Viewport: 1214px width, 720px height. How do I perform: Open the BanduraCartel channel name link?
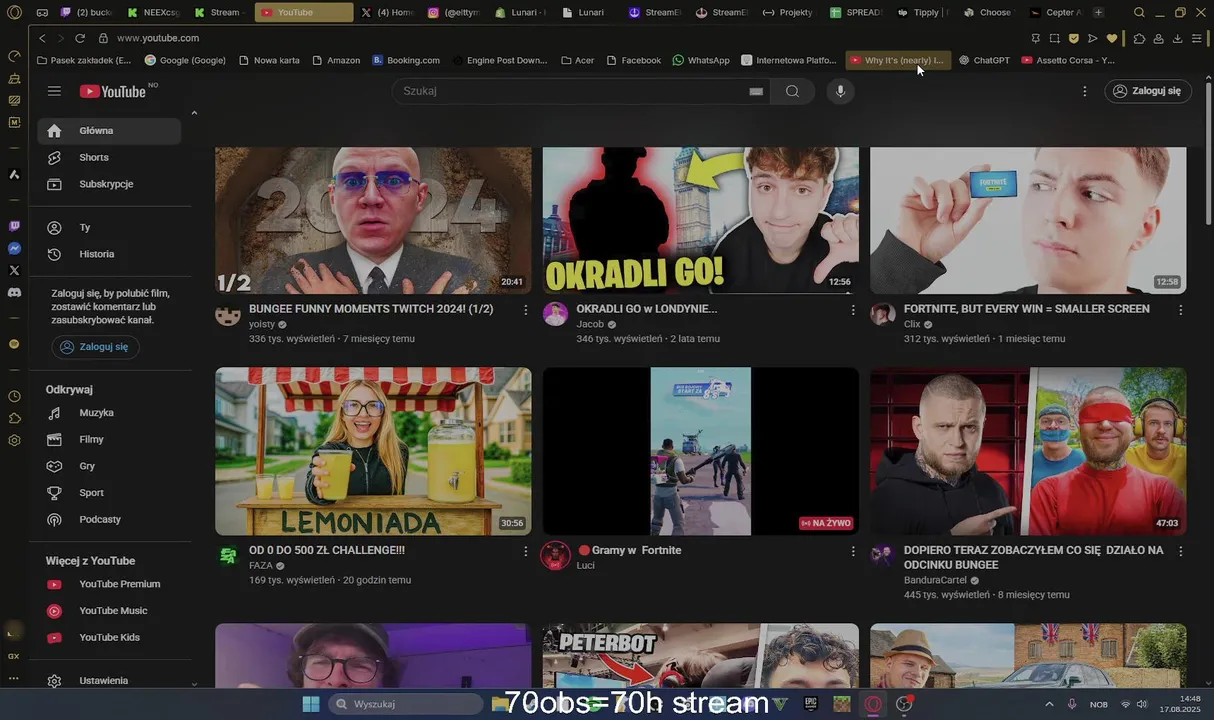pos(935,580)
